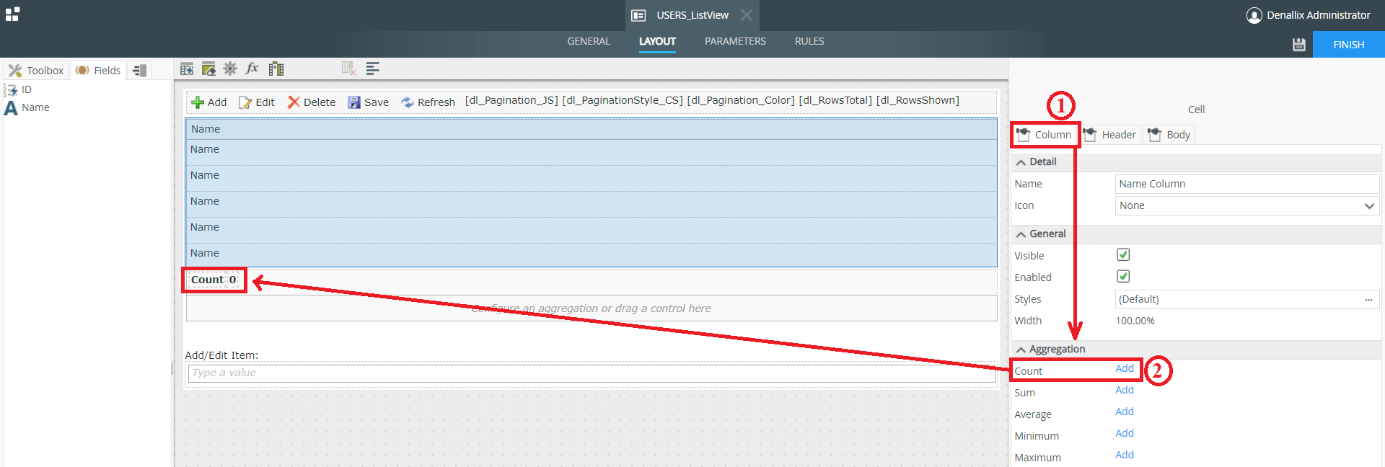
Task: Open Styles ellipsis editor button
Action: (x=1368, y=299)
